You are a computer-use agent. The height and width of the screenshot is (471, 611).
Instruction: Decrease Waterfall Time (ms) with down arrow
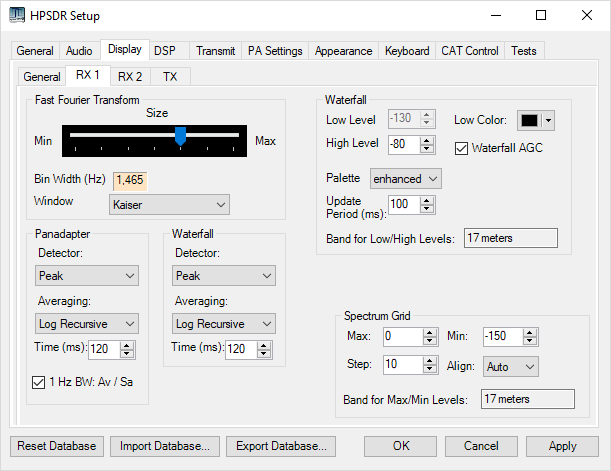point(264,354)
